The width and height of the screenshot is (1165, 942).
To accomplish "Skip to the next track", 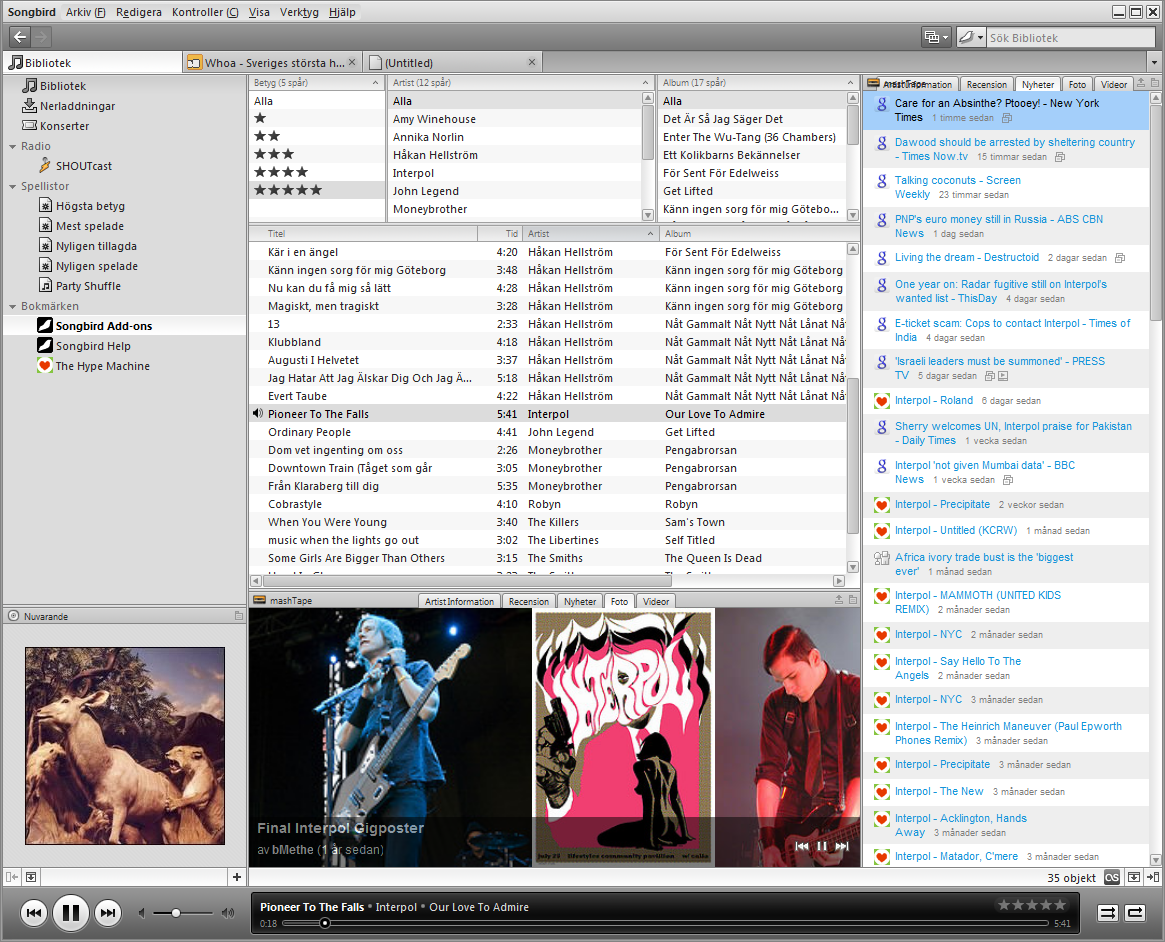I will [x=108, y=913].
